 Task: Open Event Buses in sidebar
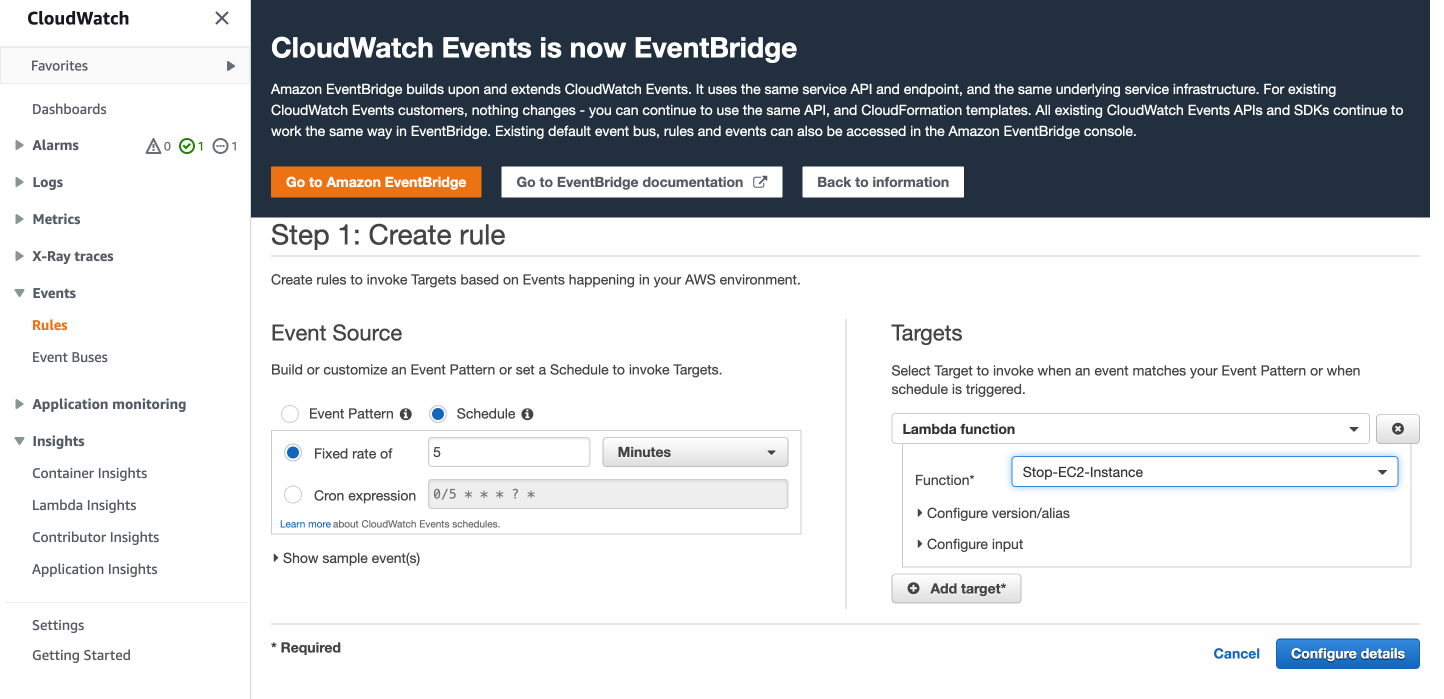tap(70, 357)
